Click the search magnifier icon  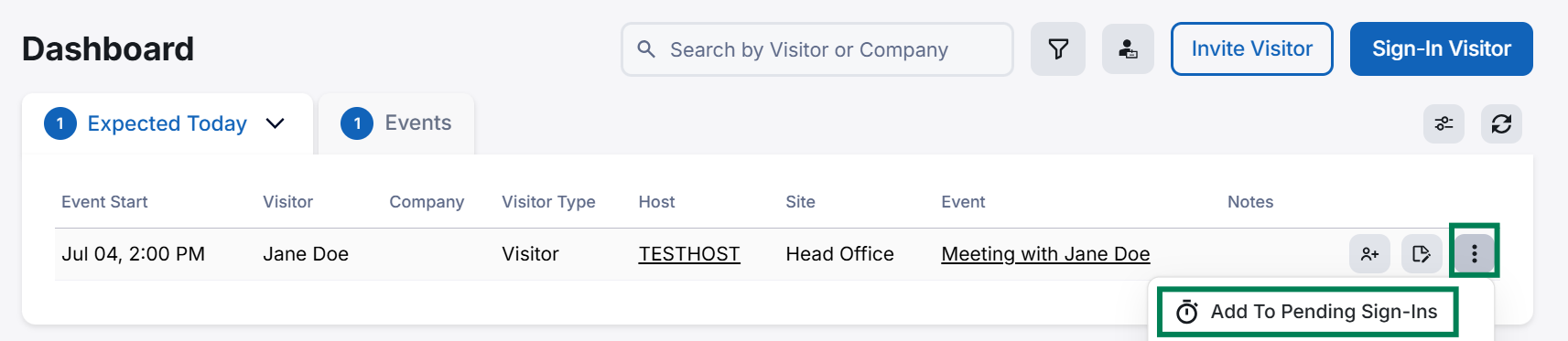point(646,49)
